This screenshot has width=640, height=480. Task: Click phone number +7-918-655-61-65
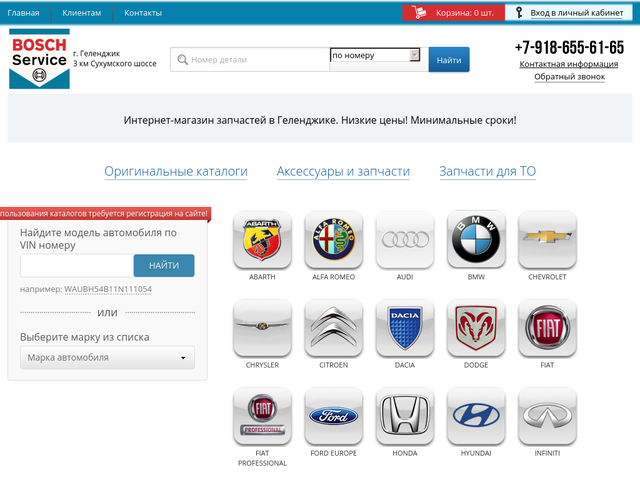coord(569,48)
